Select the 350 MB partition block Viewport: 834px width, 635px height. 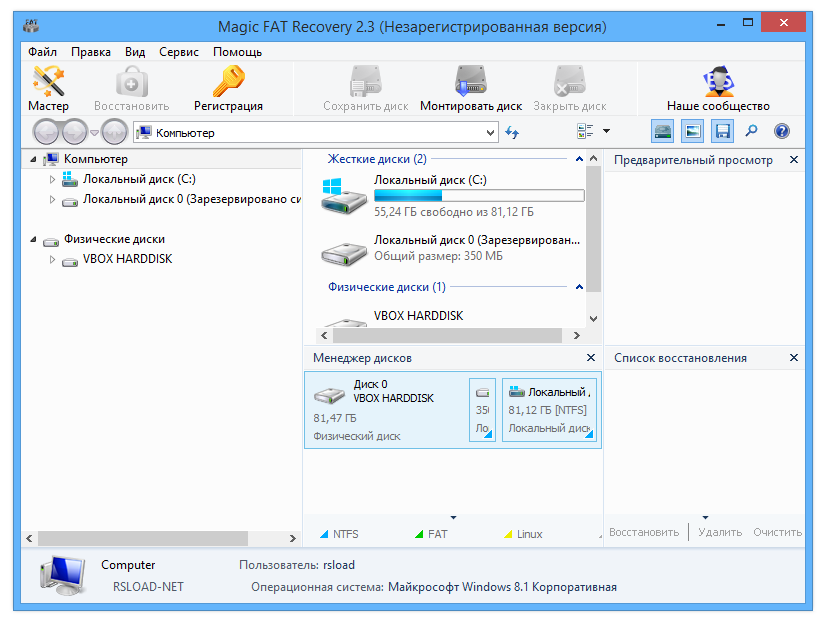(482, 410)
